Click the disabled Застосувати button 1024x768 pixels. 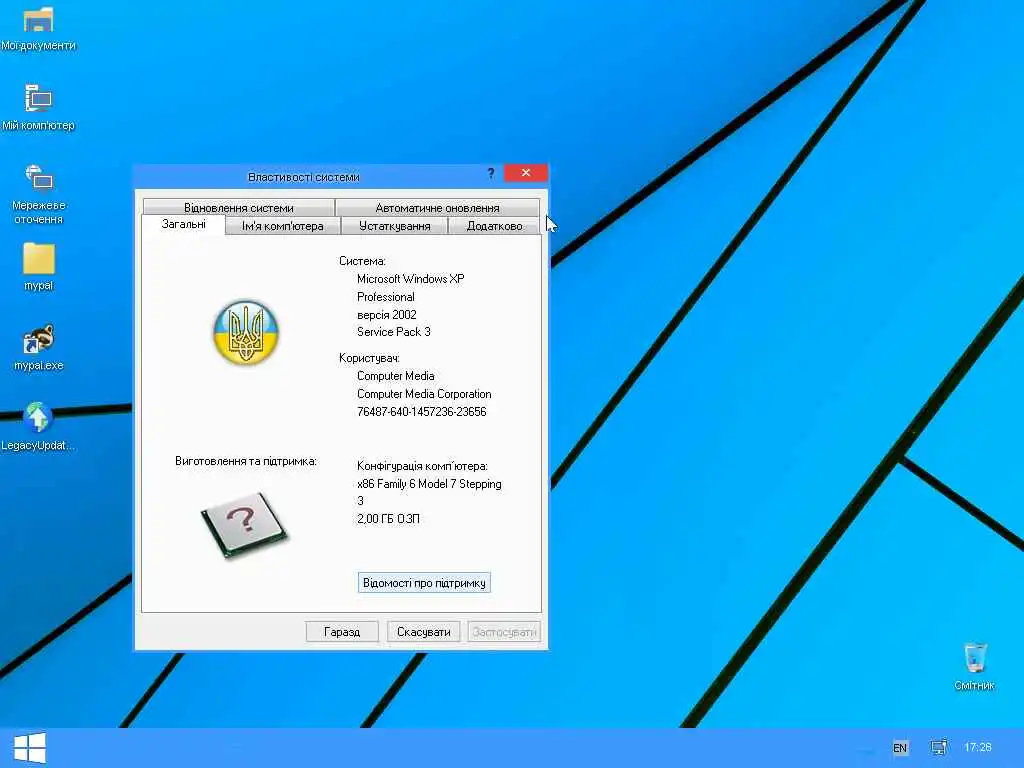504,632
